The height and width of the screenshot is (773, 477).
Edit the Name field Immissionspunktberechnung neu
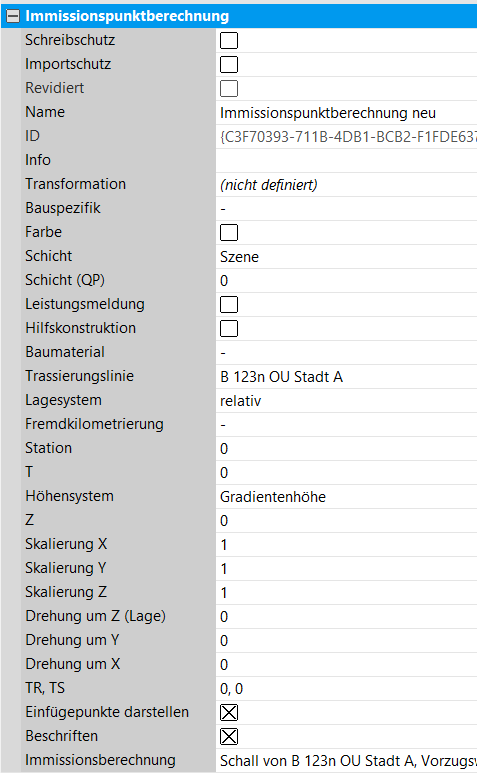pyautogui.click(x=346, y=113)
